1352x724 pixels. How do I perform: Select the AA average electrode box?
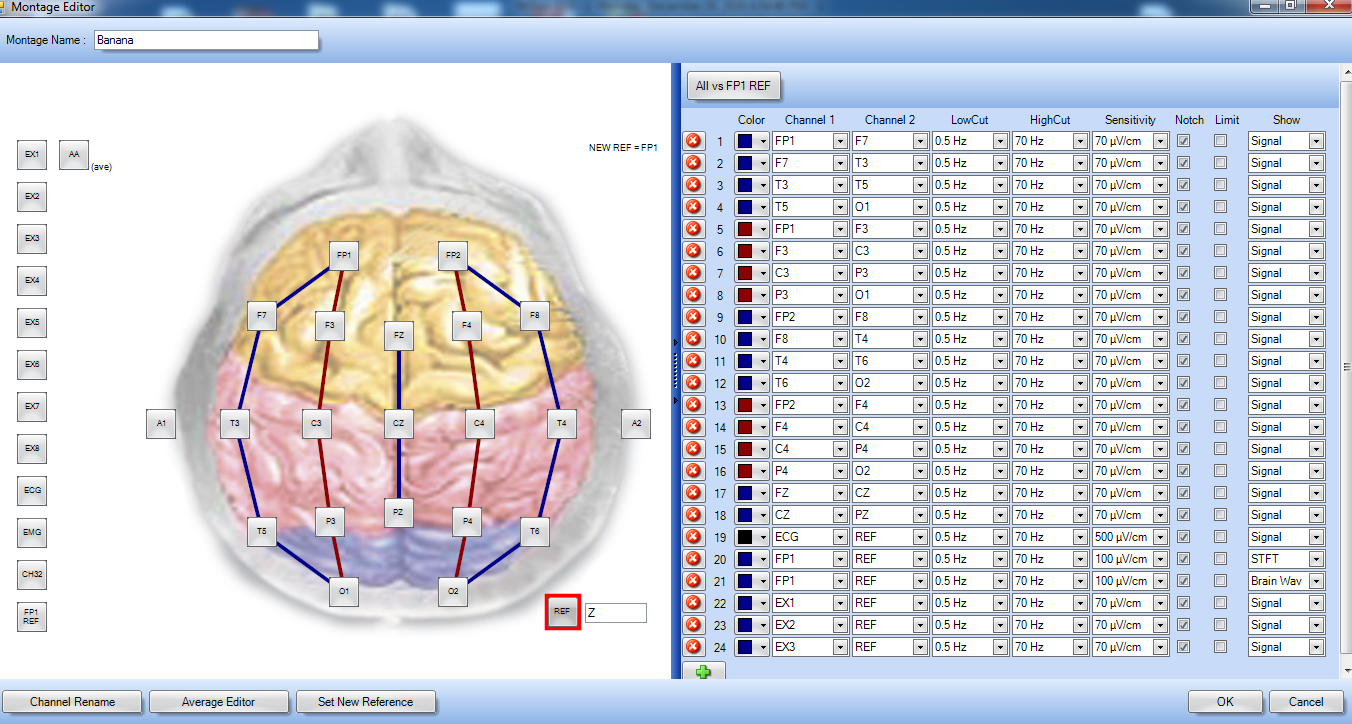click(x=74, y=155)
